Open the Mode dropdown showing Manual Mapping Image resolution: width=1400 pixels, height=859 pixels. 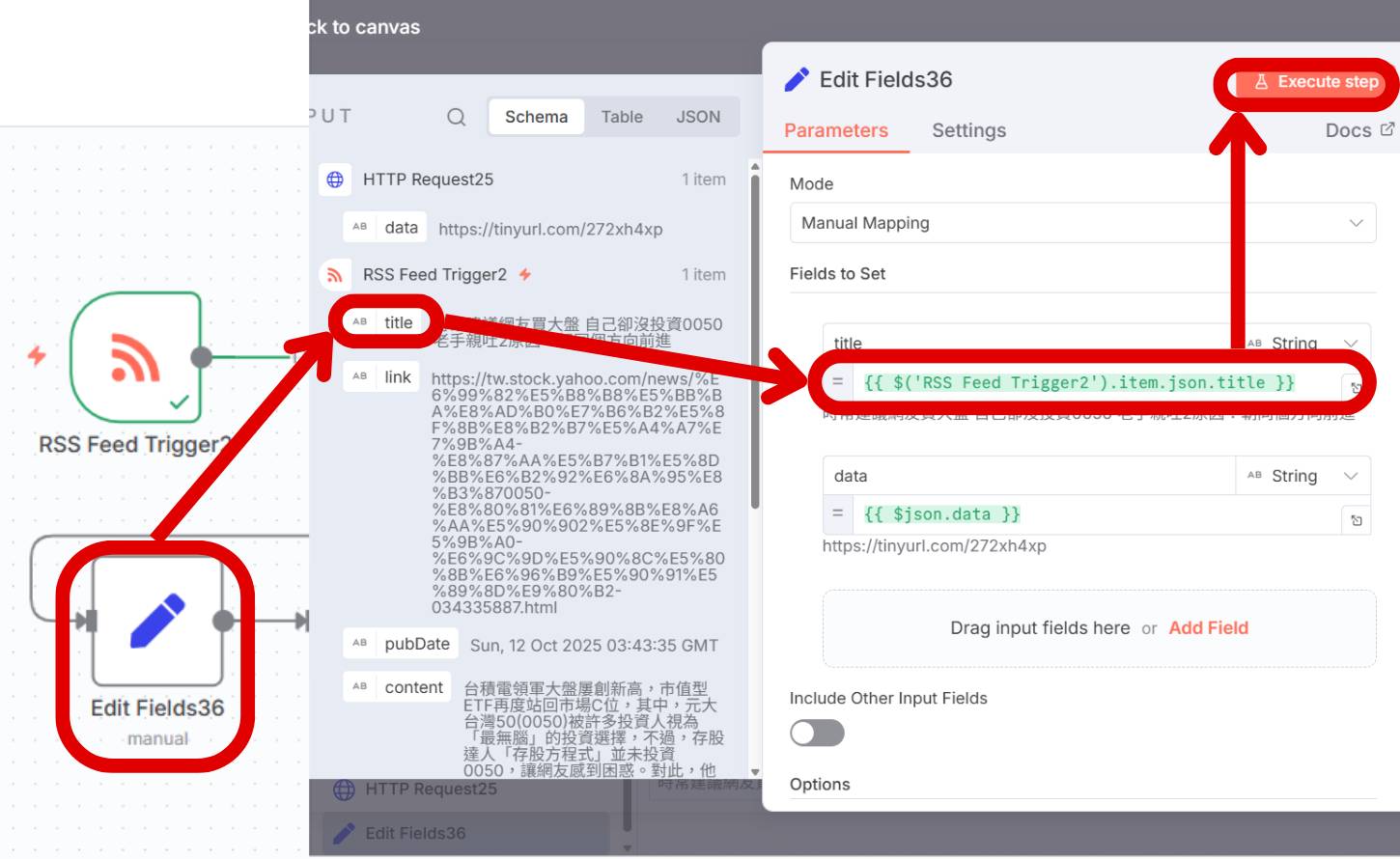[x=1082, y=223]
